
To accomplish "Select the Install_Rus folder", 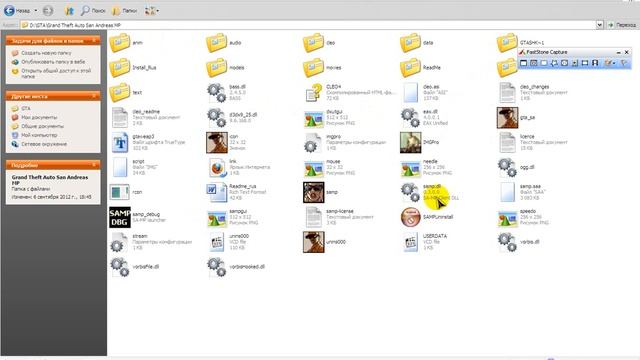I will 120,68.
